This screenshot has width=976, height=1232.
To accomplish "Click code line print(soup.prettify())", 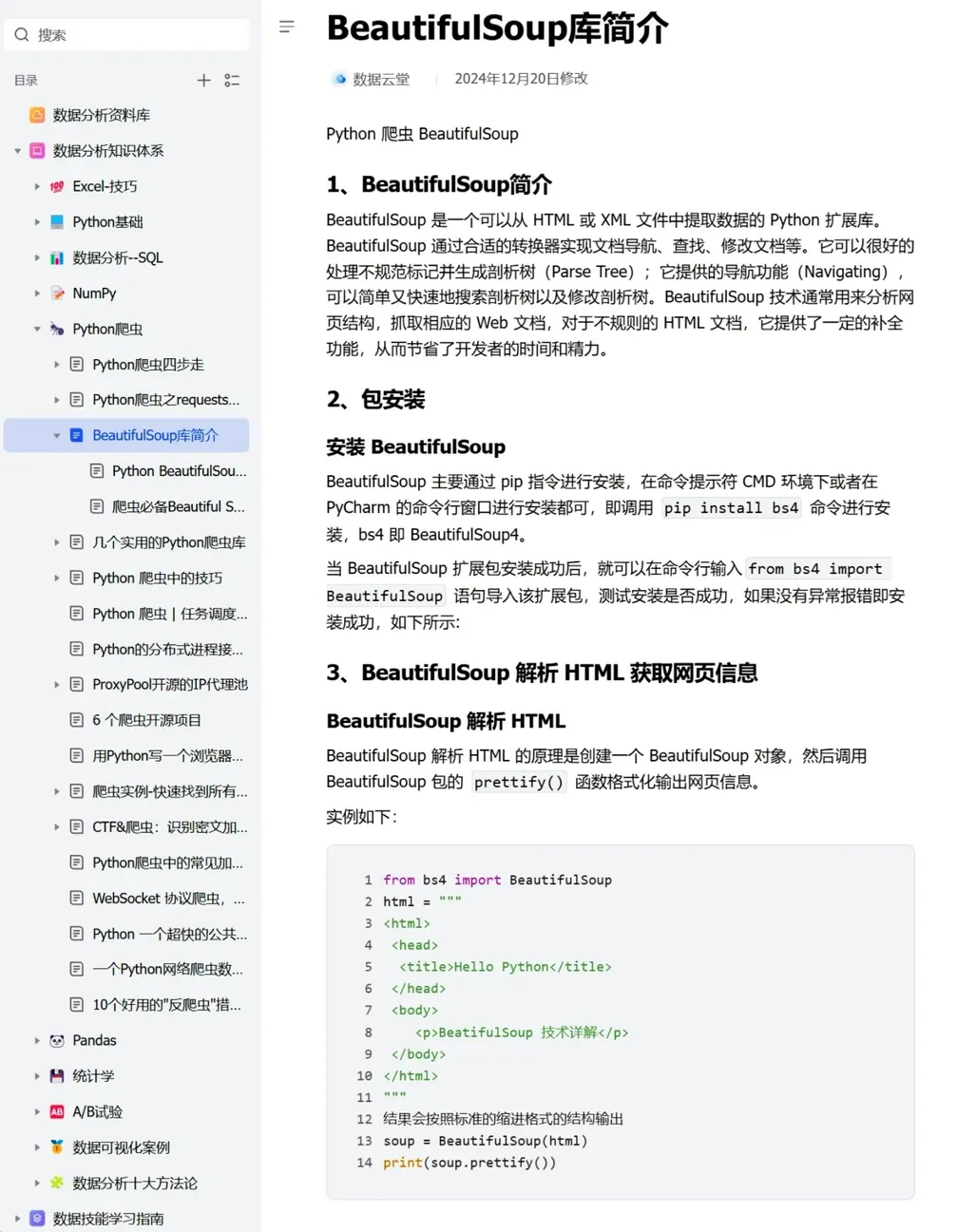I will 469,1163.
